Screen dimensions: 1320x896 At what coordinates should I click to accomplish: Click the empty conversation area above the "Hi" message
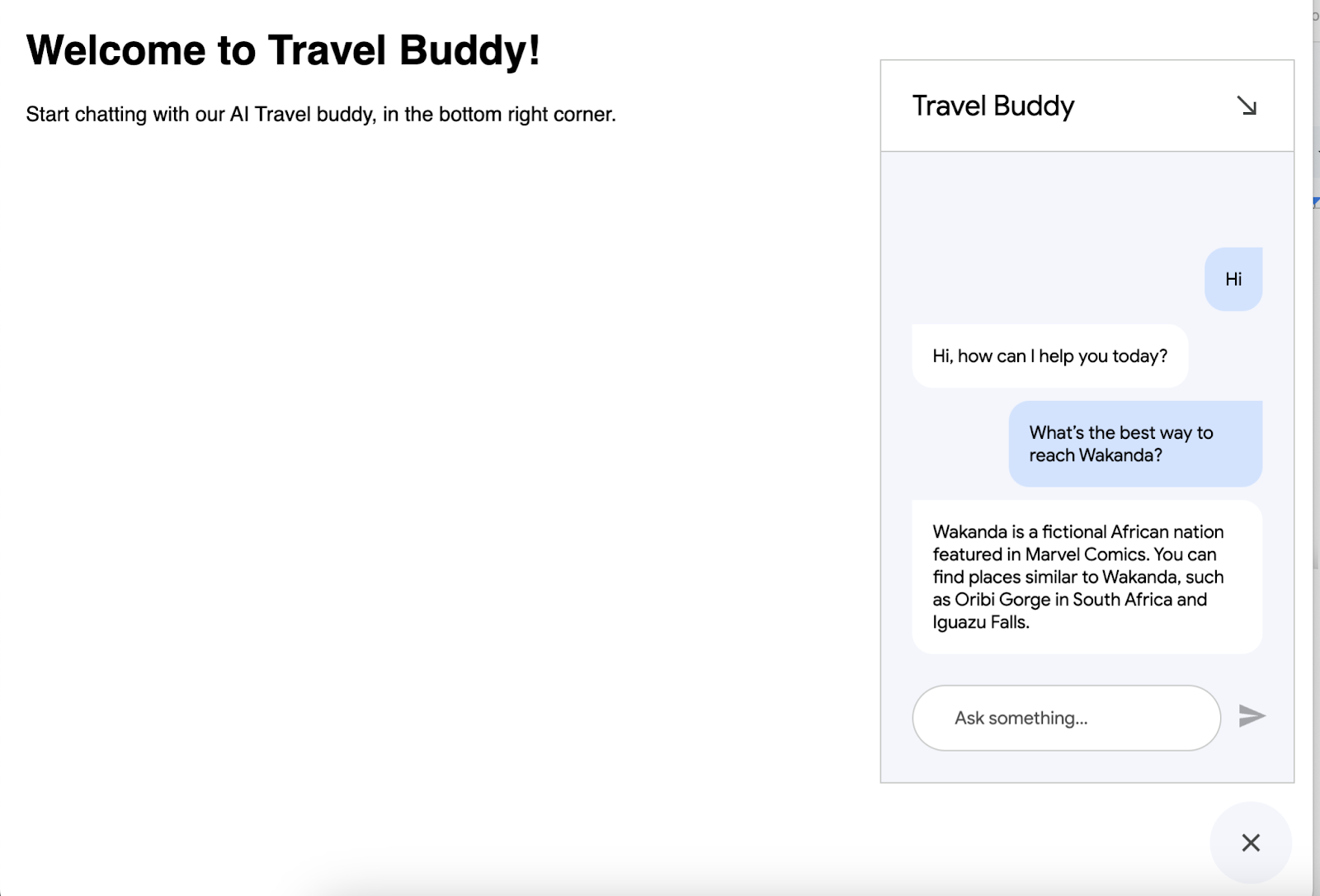tap(1086, 198)
